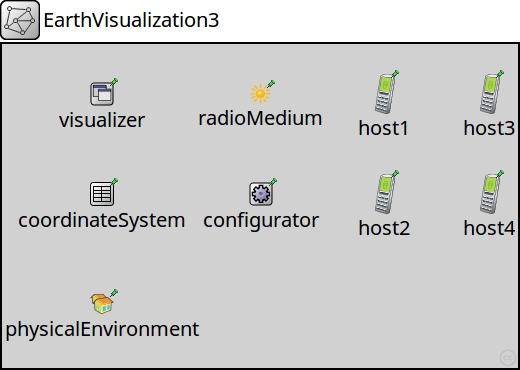Click the EarthVisualization3 title text
Image resolution: width=520 pixels, height=370 pixels.
[131, 20]
